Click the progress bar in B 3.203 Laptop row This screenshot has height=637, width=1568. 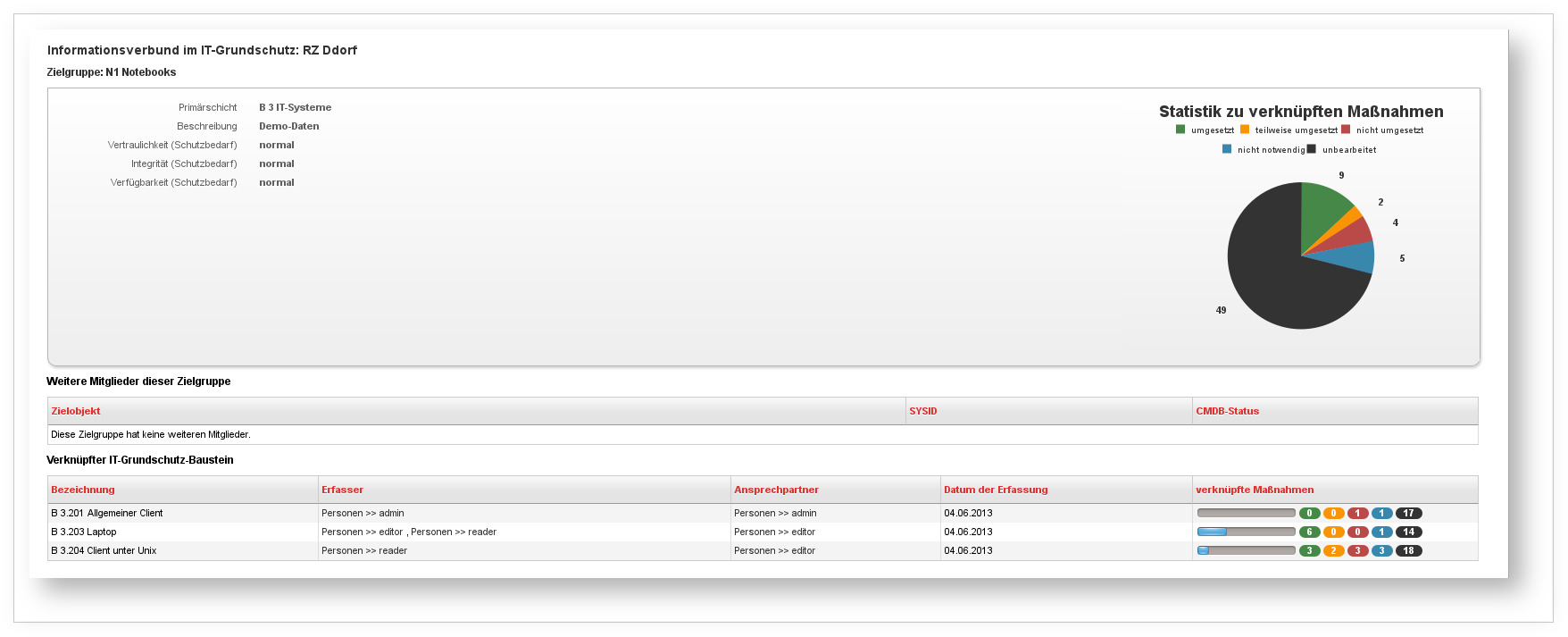[1246, 532]
